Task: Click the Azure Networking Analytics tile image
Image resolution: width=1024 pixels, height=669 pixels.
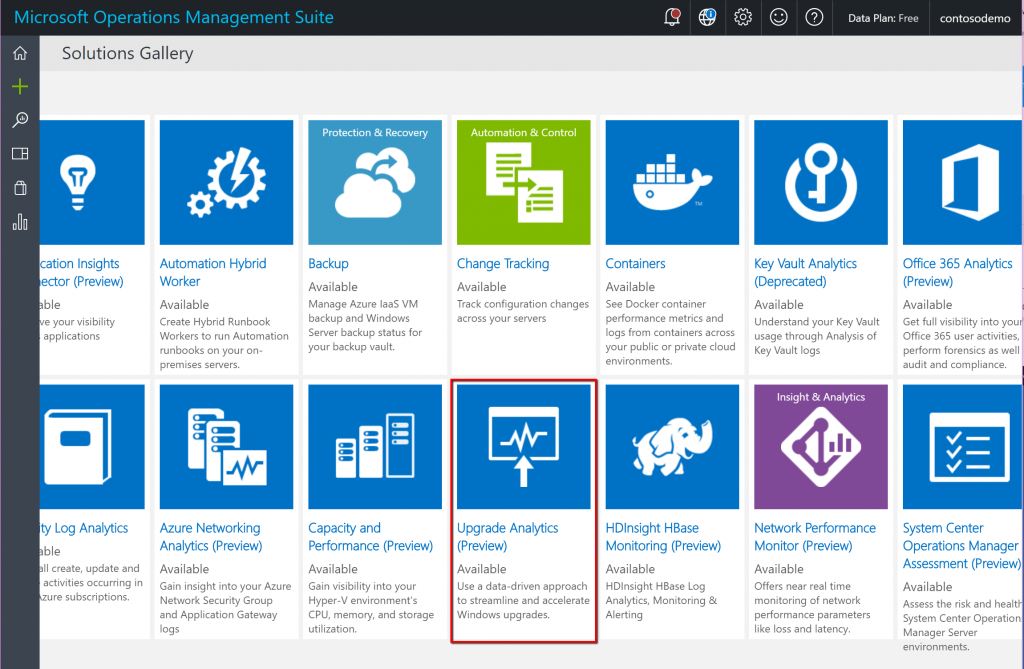Action: [226, 447]
